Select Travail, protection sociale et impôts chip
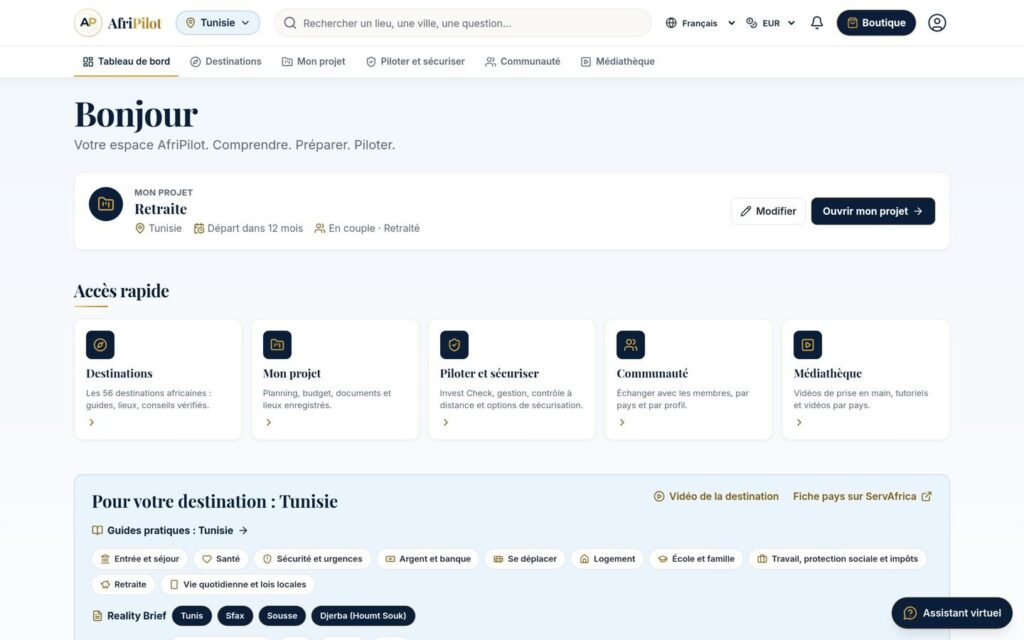Image resolution: width=1024 pixels, height=640 pixels. pos(837,559)
